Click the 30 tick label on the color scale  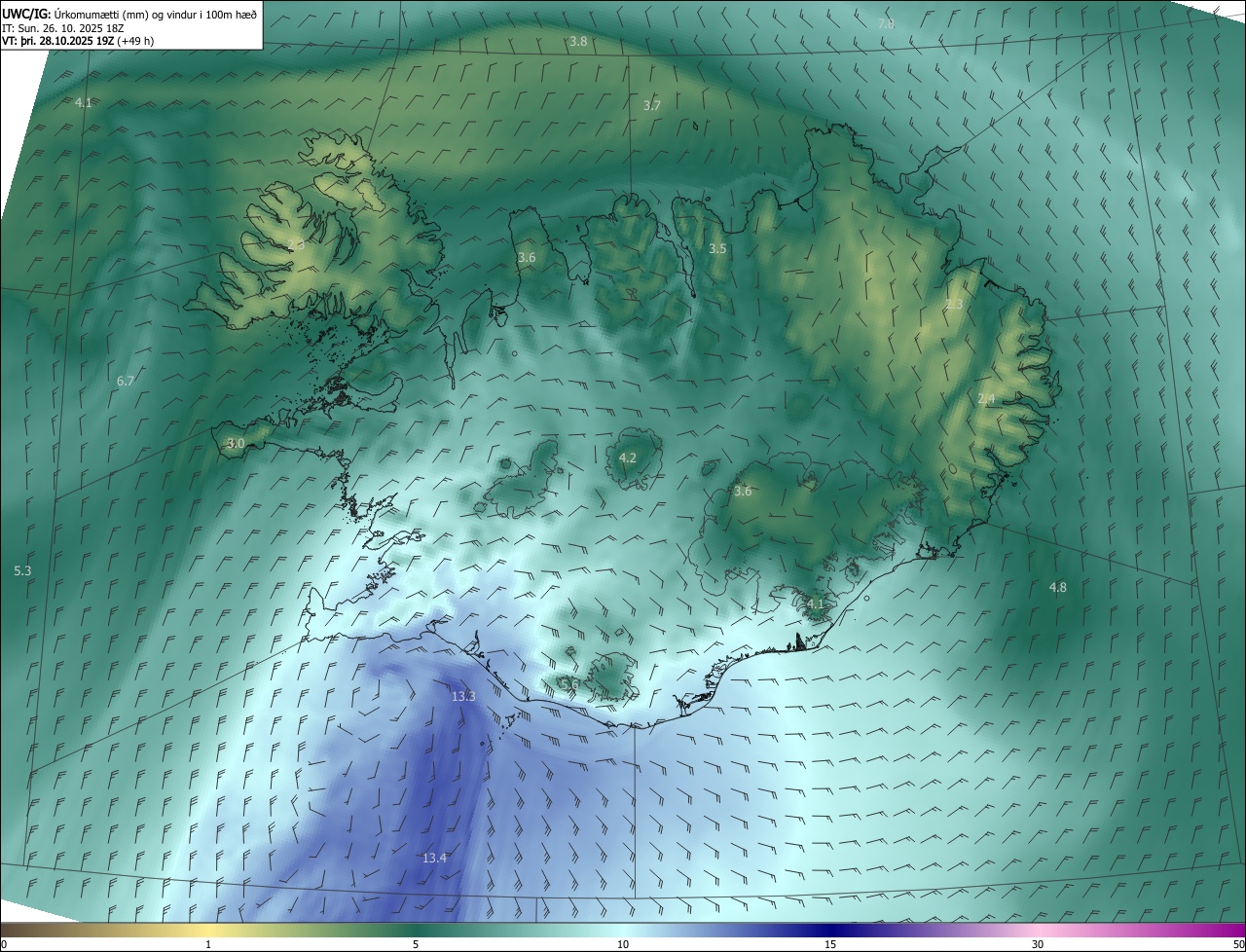1038,944
